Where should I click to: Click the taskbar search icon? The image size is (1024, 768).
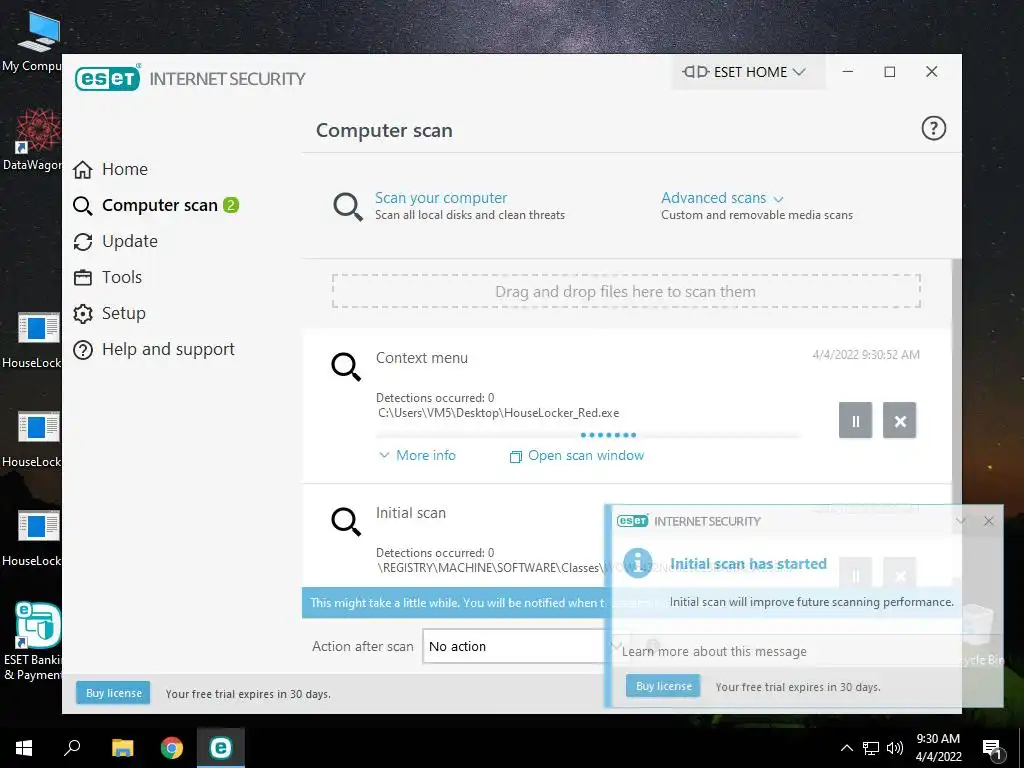72,748
